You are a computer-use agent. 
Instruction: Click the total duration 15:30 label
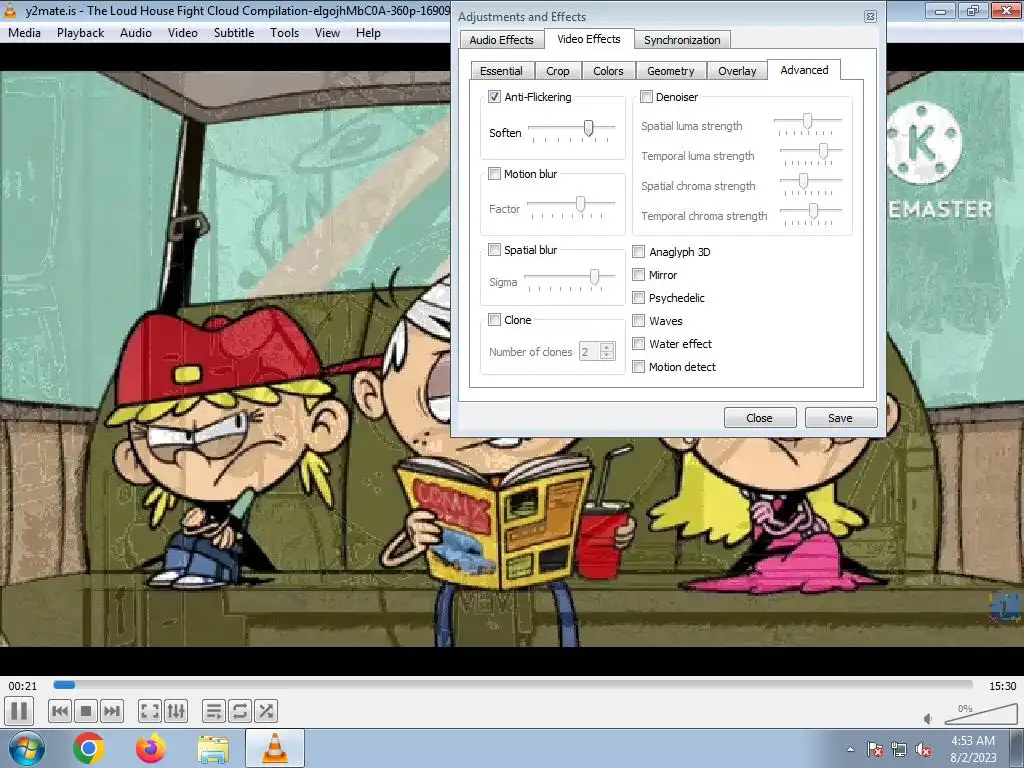click(1002, 686)
